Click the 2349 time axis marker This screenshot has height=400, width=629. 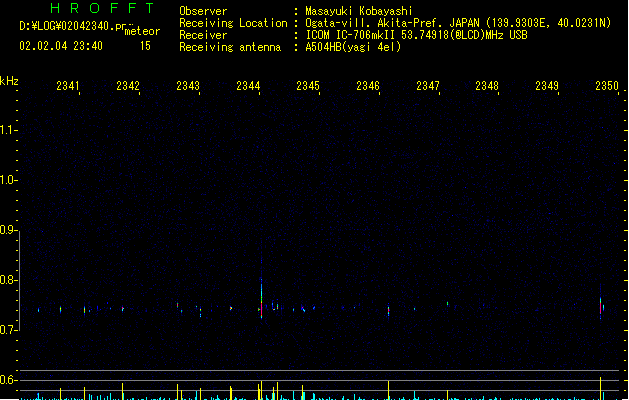click(547, 86)
